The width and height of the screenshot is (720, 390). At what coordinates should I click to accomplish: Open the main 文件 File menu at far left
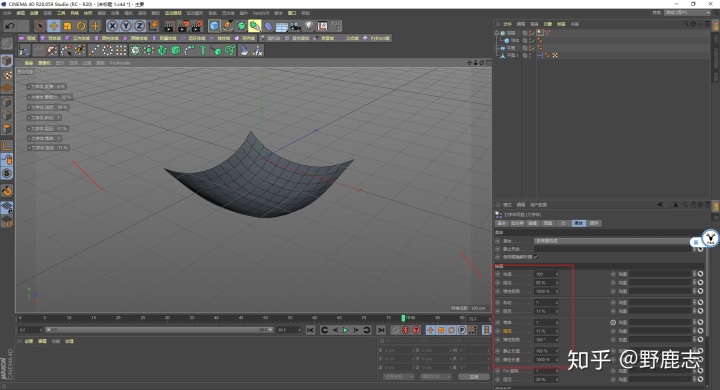coord(7,13)
